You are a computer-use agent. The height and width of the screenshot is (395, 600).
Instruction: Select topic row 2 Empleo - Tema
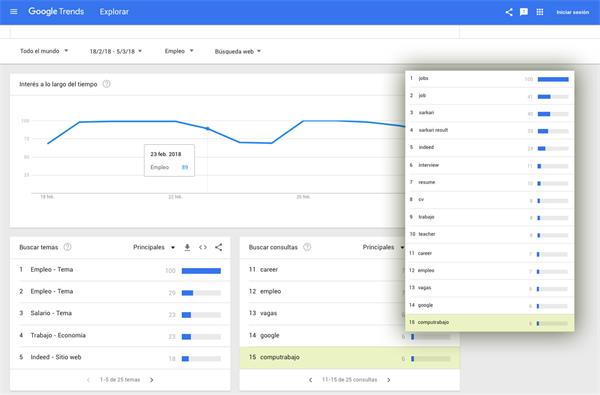pyautogui.click(x=120, y=292)
